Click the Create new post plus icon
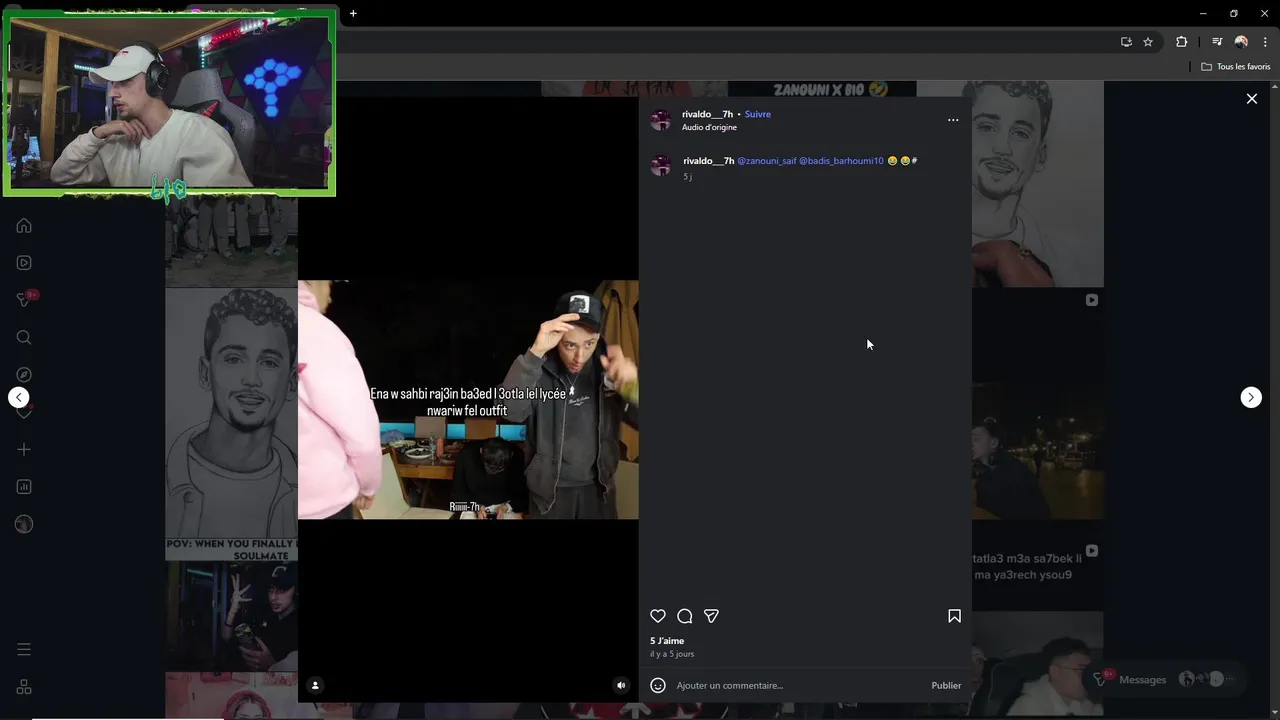Screen dimensions: 1280x720 click(24, 450)
